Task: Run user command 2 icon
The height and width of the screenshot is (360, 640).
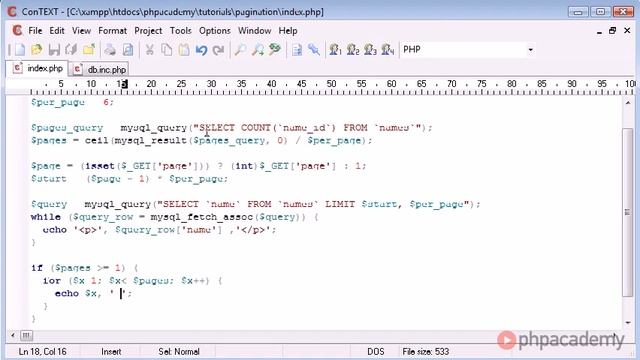Action: (x=353, y=50)
